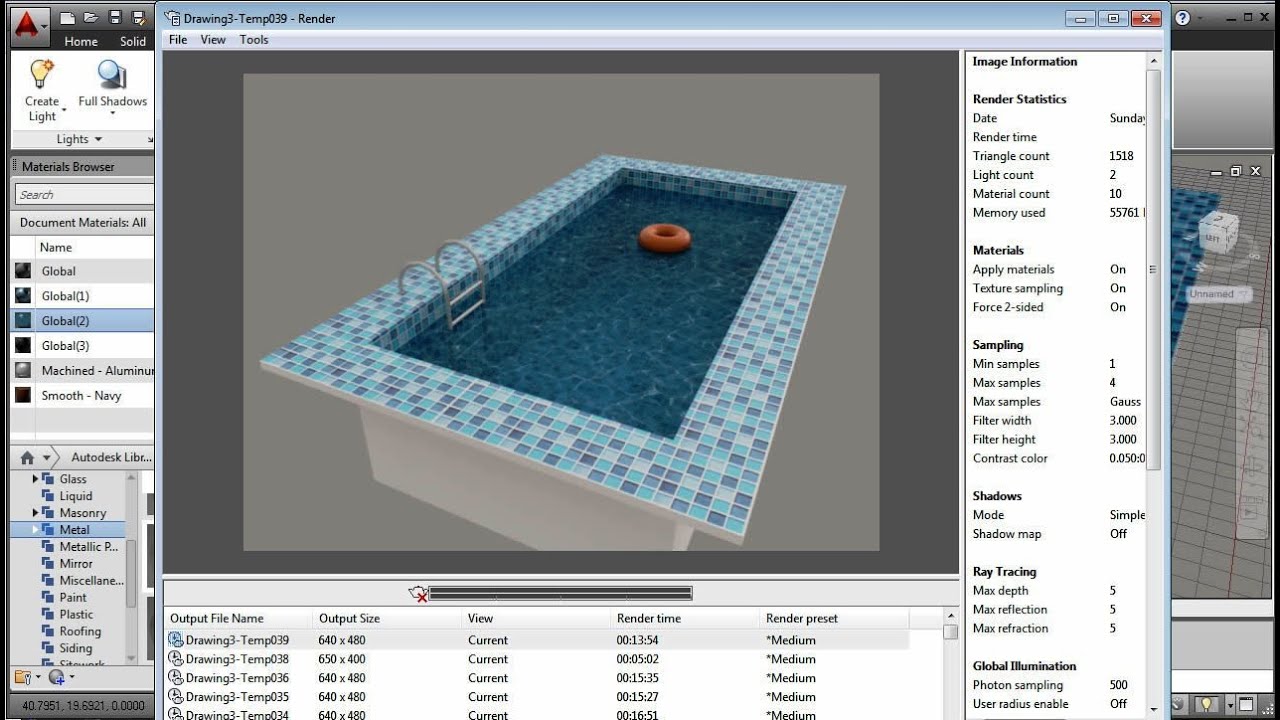Click the Full Shadows icon
Image resolution: width=1280 pixels, height=720 pixels.
(x=112, y=75)
